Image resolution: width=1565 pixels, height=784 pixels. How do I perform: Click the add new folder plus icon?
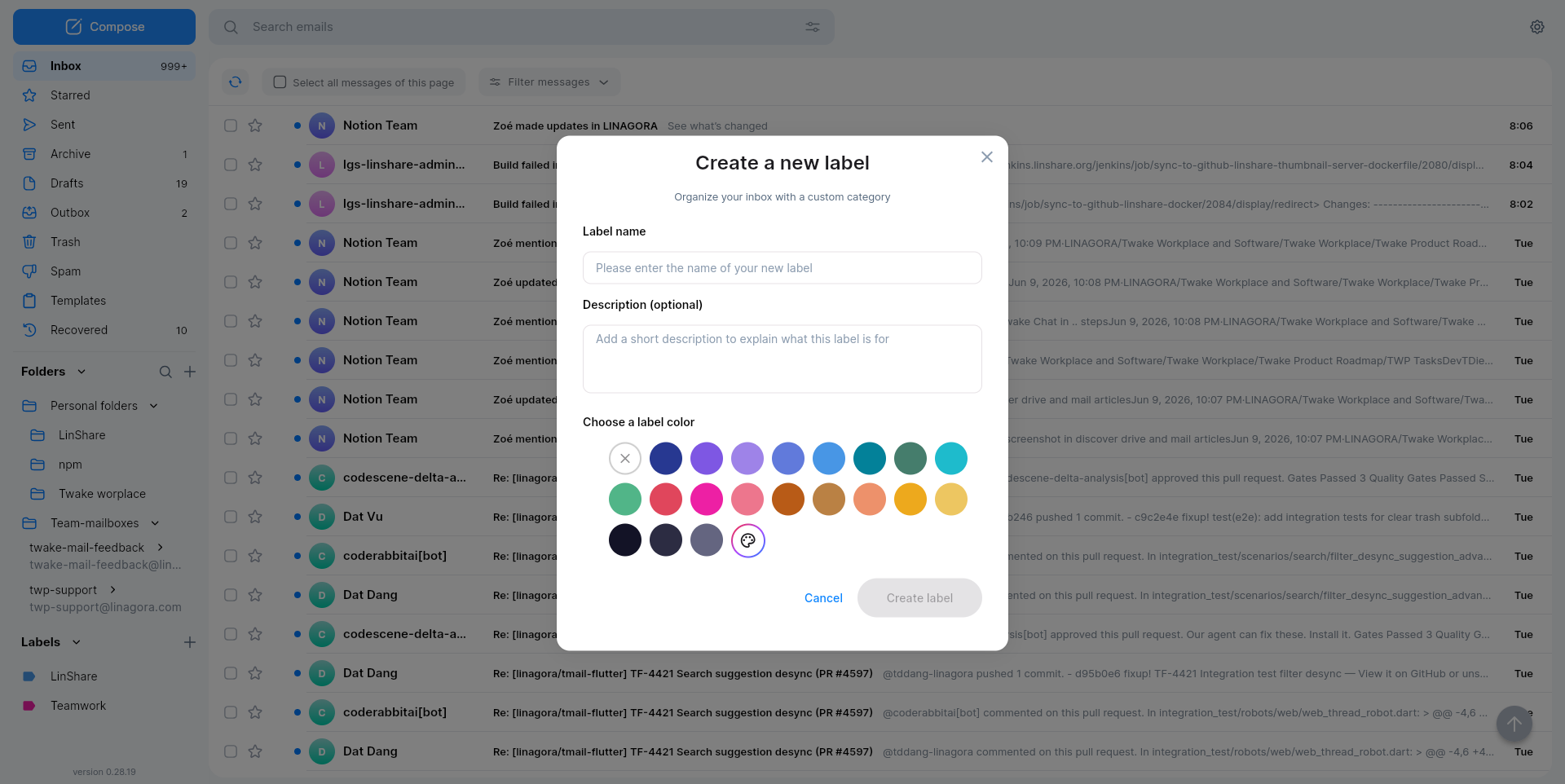[190, 372]
